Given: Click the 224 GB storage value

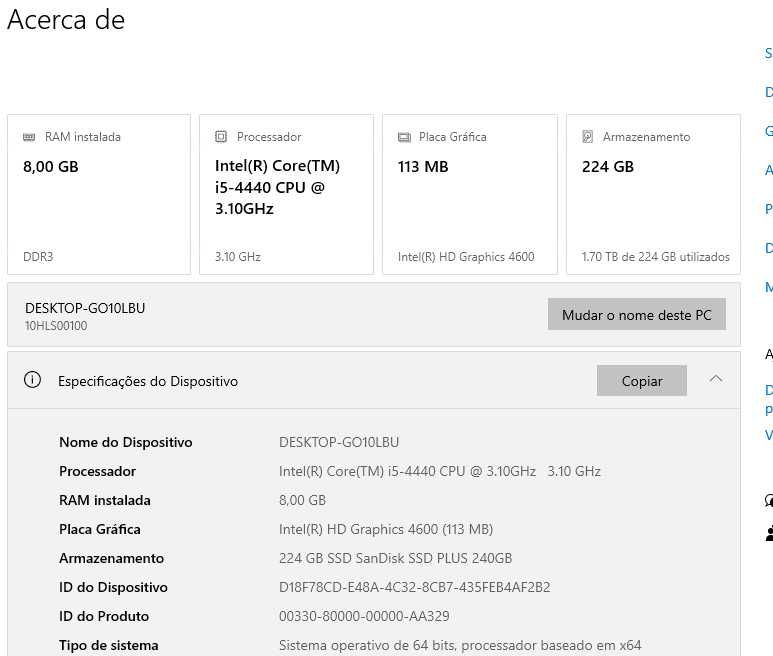Looking at the screenshot, I should [607, 167].
